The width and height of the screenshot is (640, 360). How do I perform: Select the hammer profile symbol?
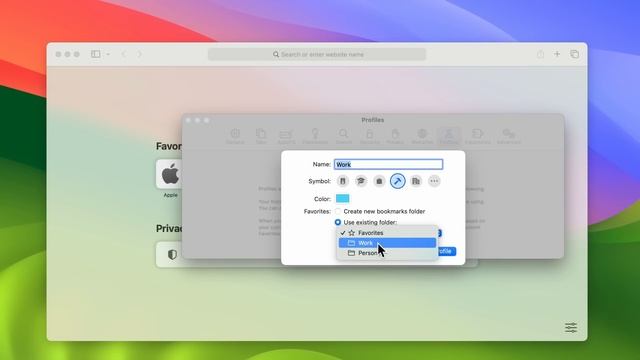[x=398, y=181]
